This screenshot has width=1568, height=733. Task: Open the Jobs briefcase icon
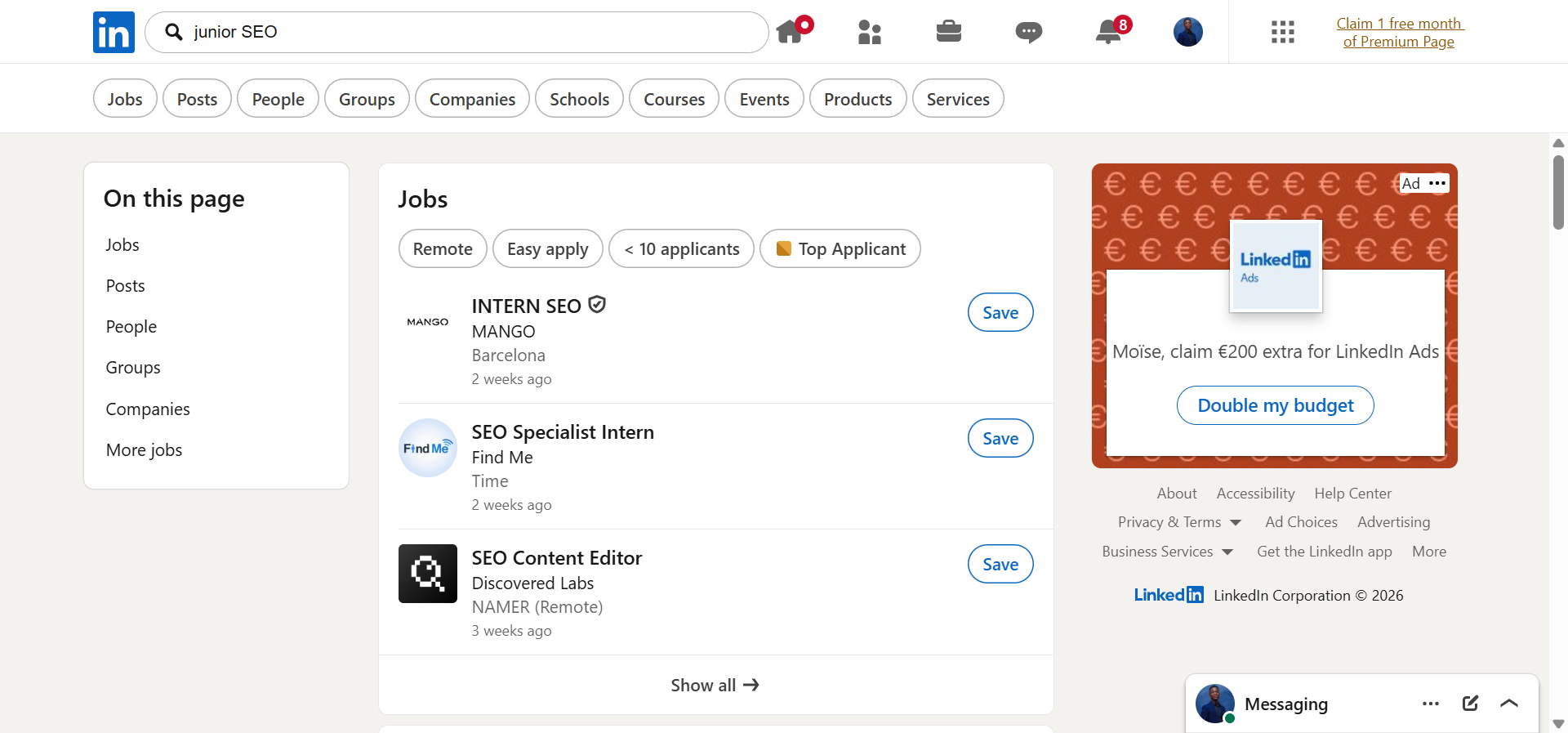tap(948, 32)
